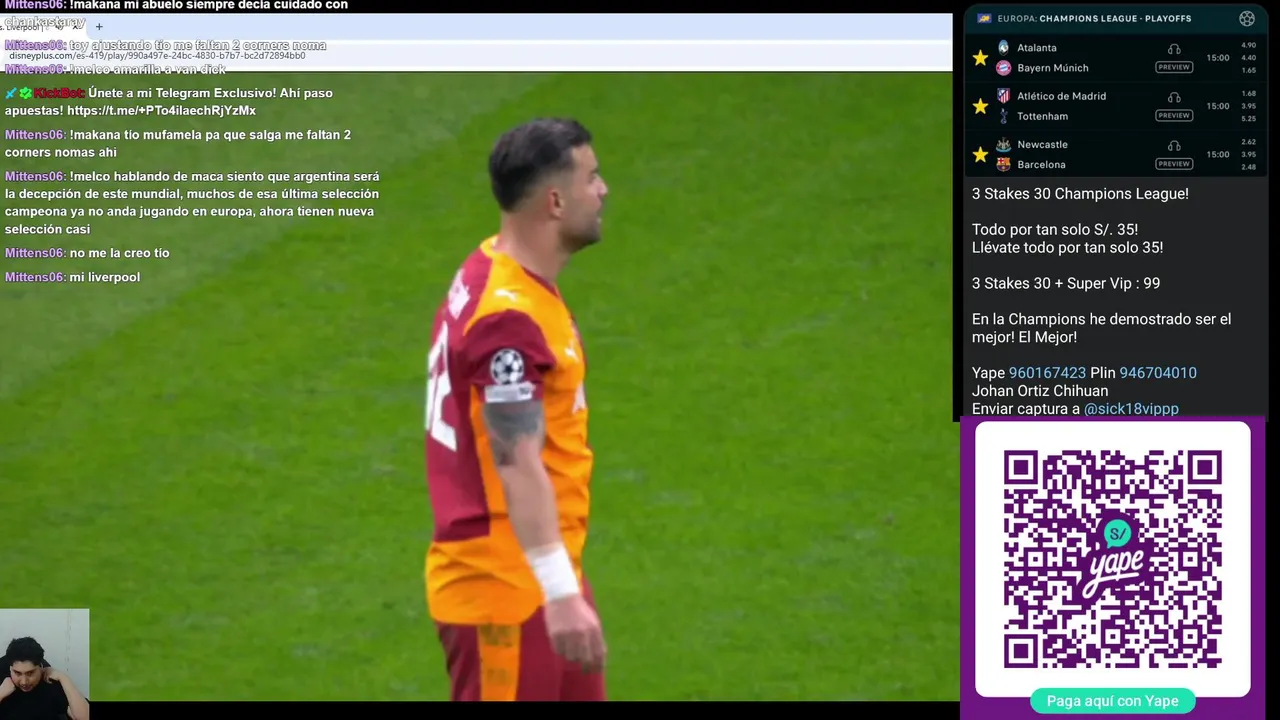
Task: Select odds 4.90 for Atalanta
Action: tap(1248, 45)
